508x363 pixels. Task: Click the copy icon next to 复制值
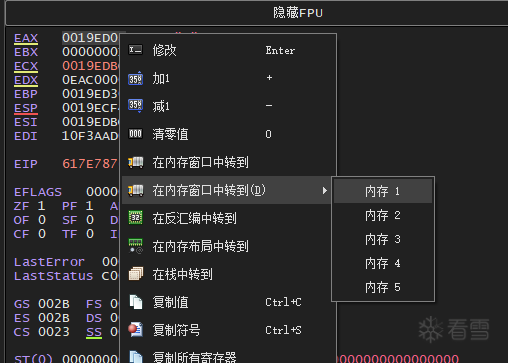[136, 302]
